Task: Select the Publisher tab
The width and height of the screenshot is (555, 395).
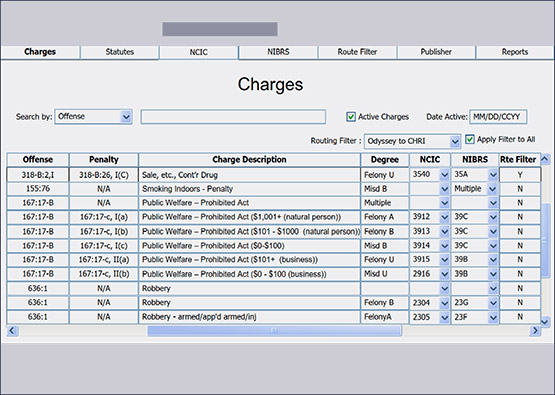Action: coord(436,52)
